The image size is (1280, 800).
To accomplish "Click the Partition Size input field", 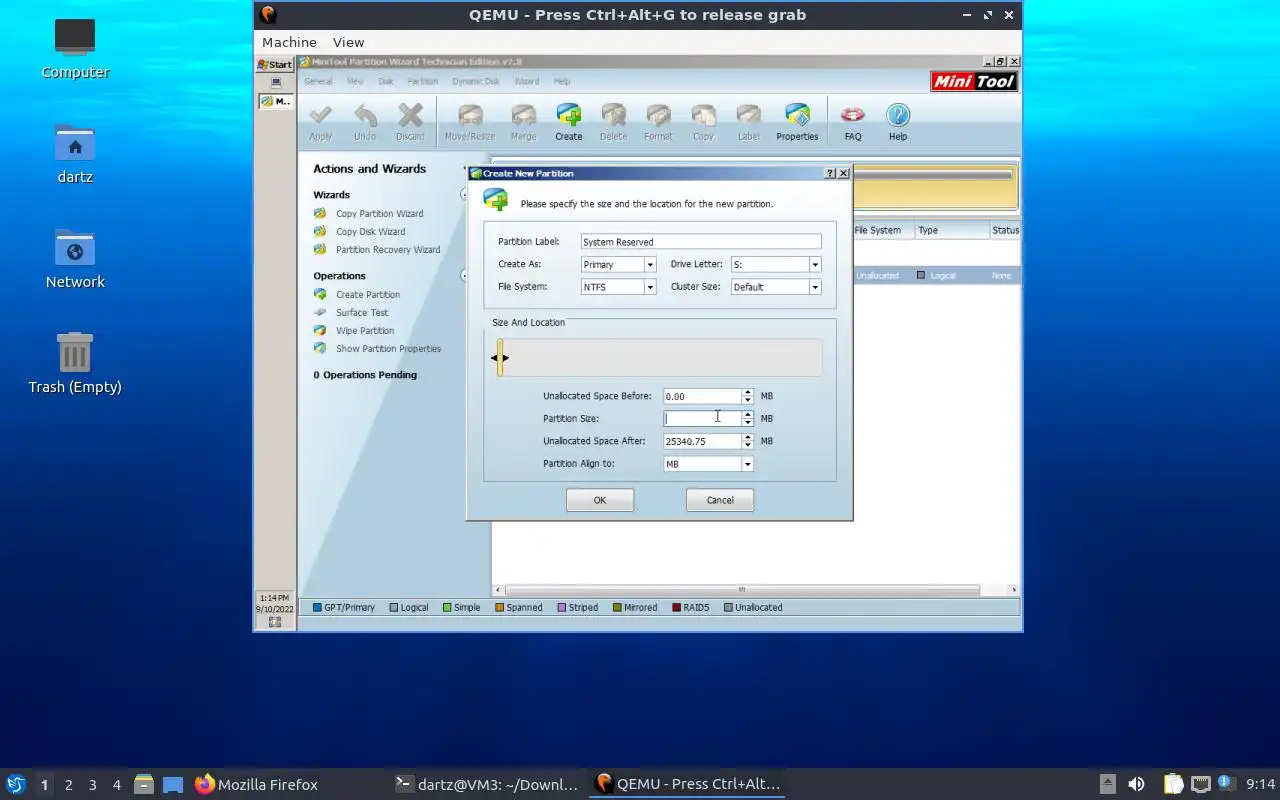I will pos(702,419).
